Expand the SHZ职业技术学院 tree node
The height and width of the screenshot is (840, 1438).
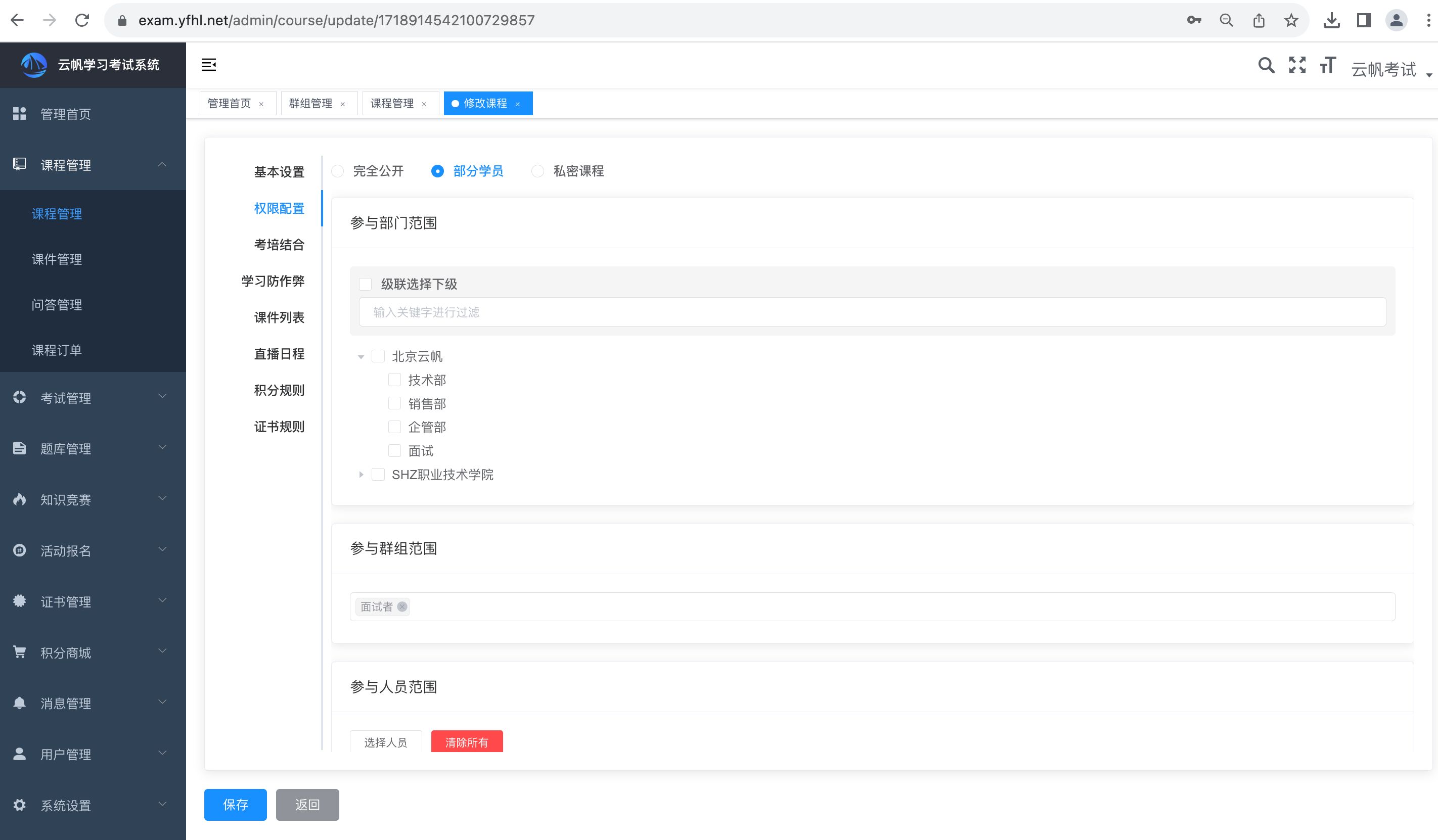(x=361, y=475)
